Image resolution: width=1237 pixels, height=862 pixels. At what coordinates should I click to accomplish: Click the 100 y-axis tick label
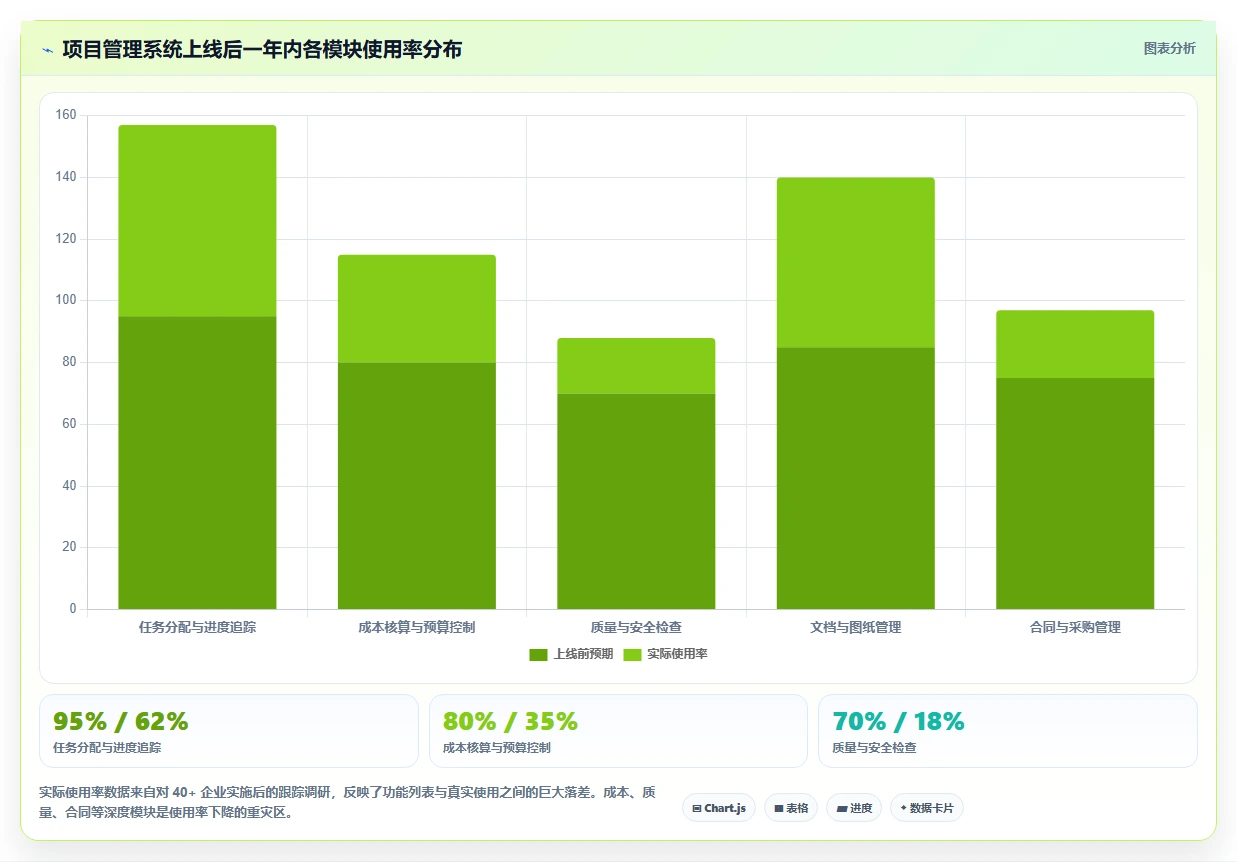click(66, 300)
